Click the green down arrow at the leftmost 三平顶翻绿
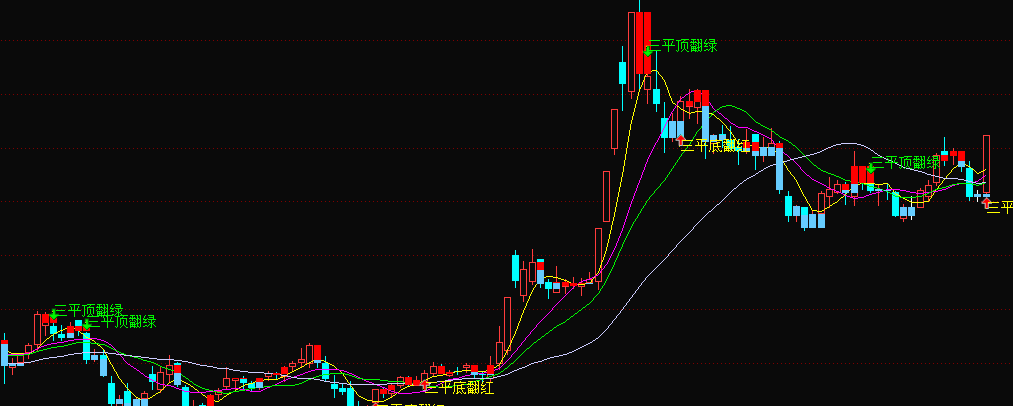This screenshot has height=406, width=1013. pyautogui.click(x=54, y=315)
